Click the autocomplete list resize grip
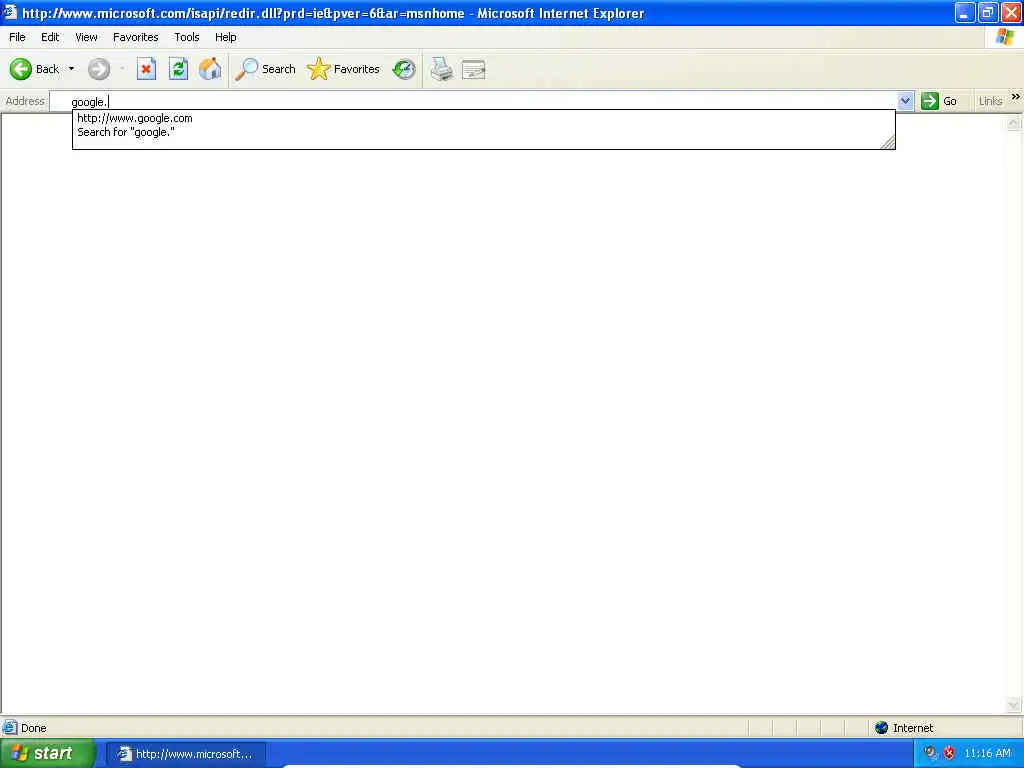 point(888,142)
